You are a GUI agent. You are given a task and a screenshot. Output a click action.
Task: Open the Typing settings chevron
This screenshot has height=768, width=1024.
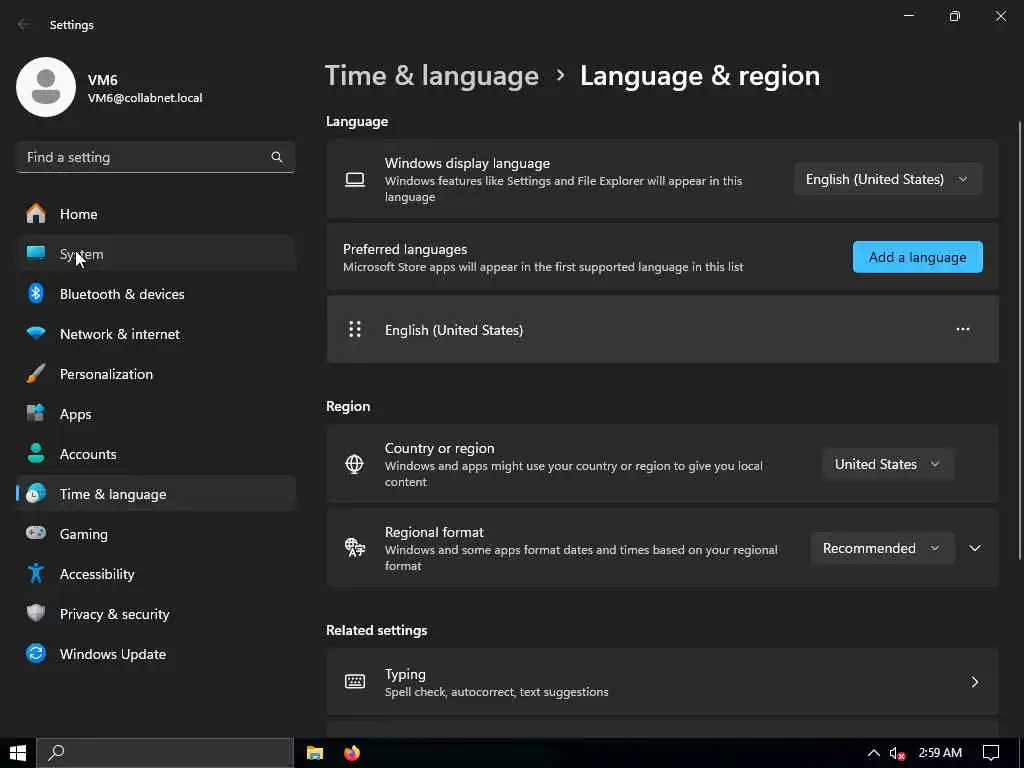point(974,682)
